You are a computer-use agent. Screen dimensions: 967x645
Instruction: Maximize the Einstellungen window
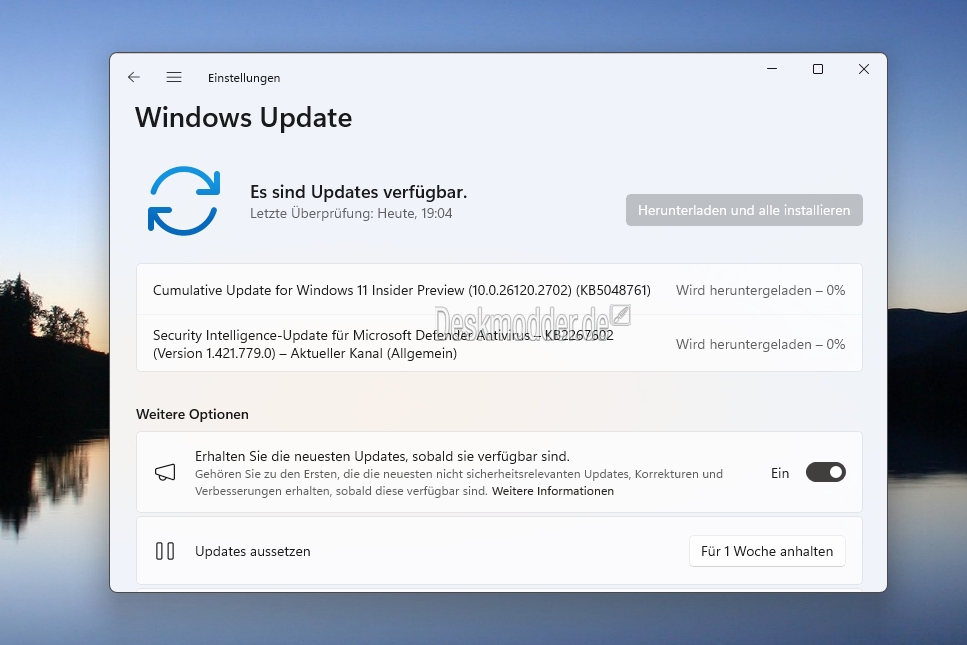[x=818, y=69]
